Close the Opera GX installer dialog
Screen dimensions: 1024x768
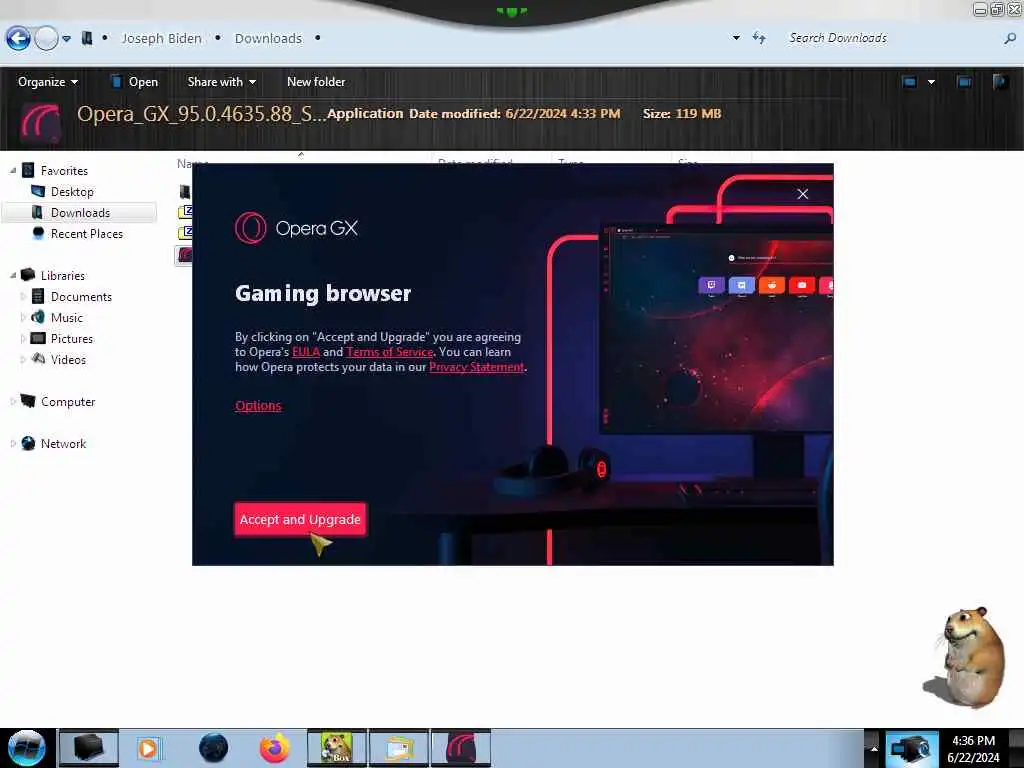803,194
